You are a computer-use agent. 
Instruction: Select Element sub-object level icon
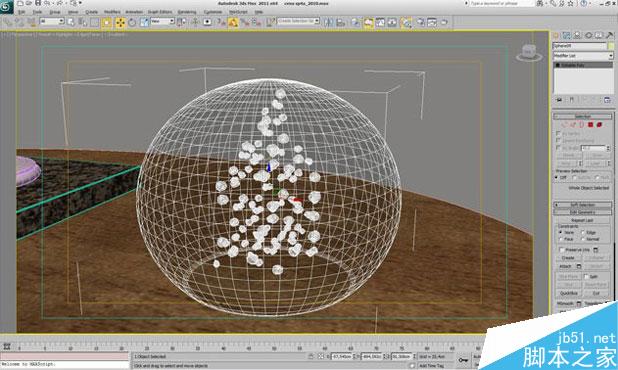(x=599, y=125)
